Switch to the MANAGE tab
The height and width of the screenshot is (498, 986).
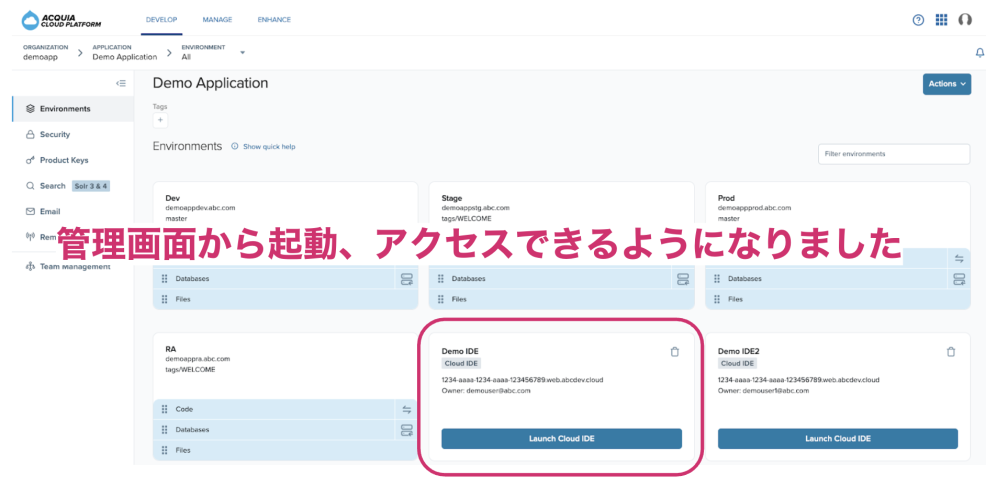(x=218, y=20)
